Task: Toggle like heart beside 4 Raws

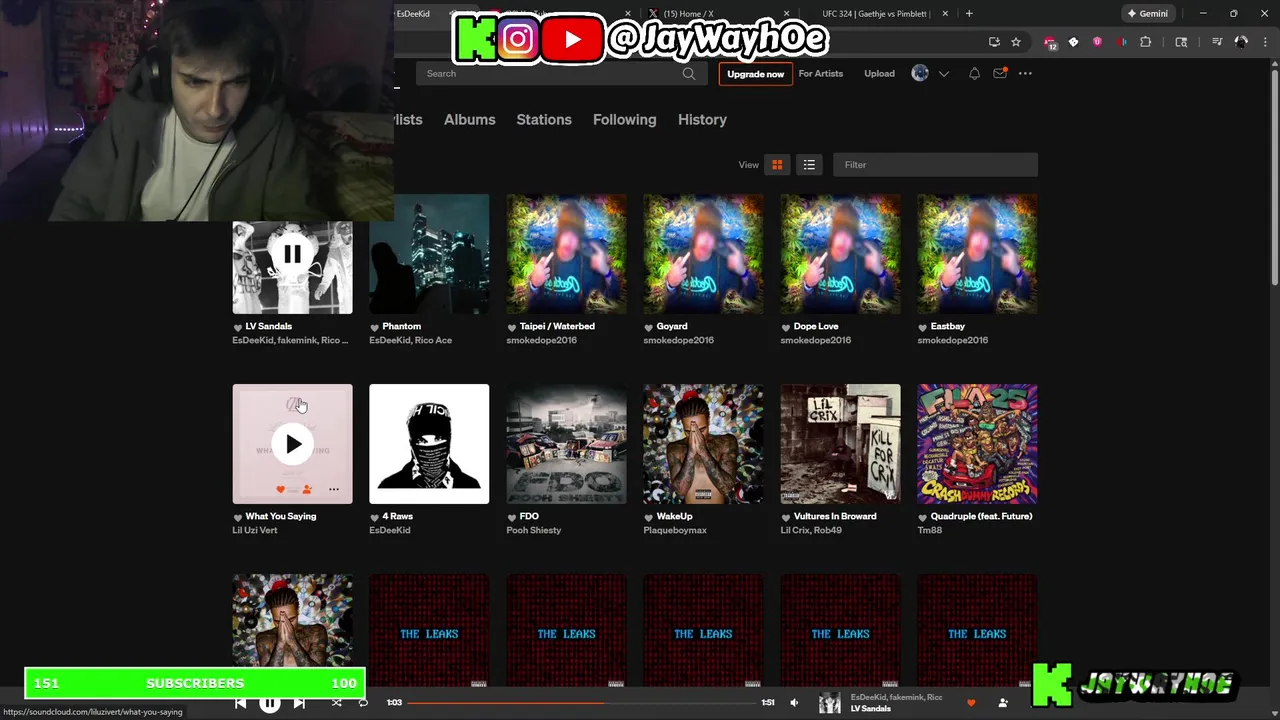Action: [x=374, y=517]
